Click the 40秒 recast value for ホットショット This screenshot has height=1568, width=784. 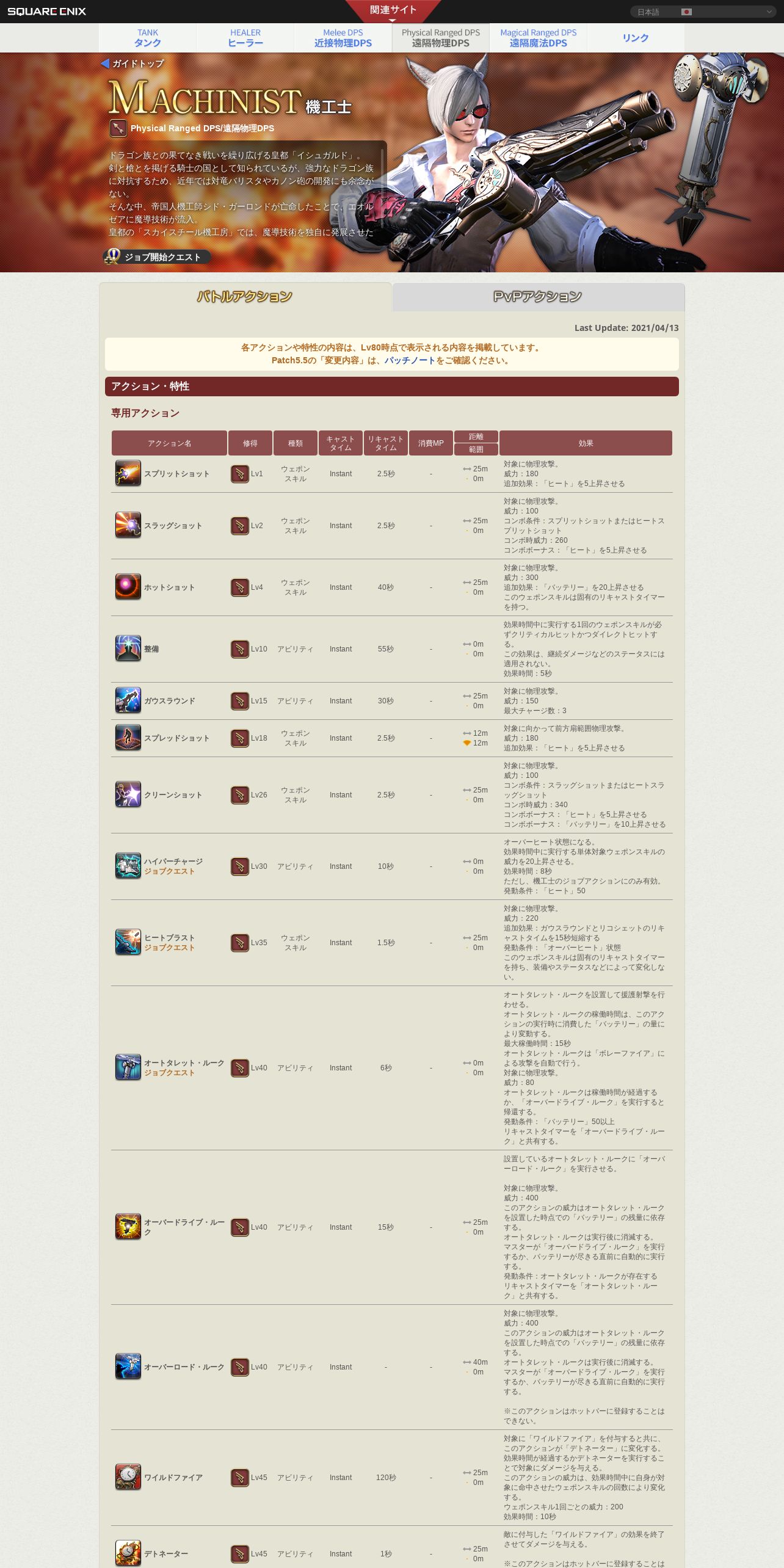[386, 587]
